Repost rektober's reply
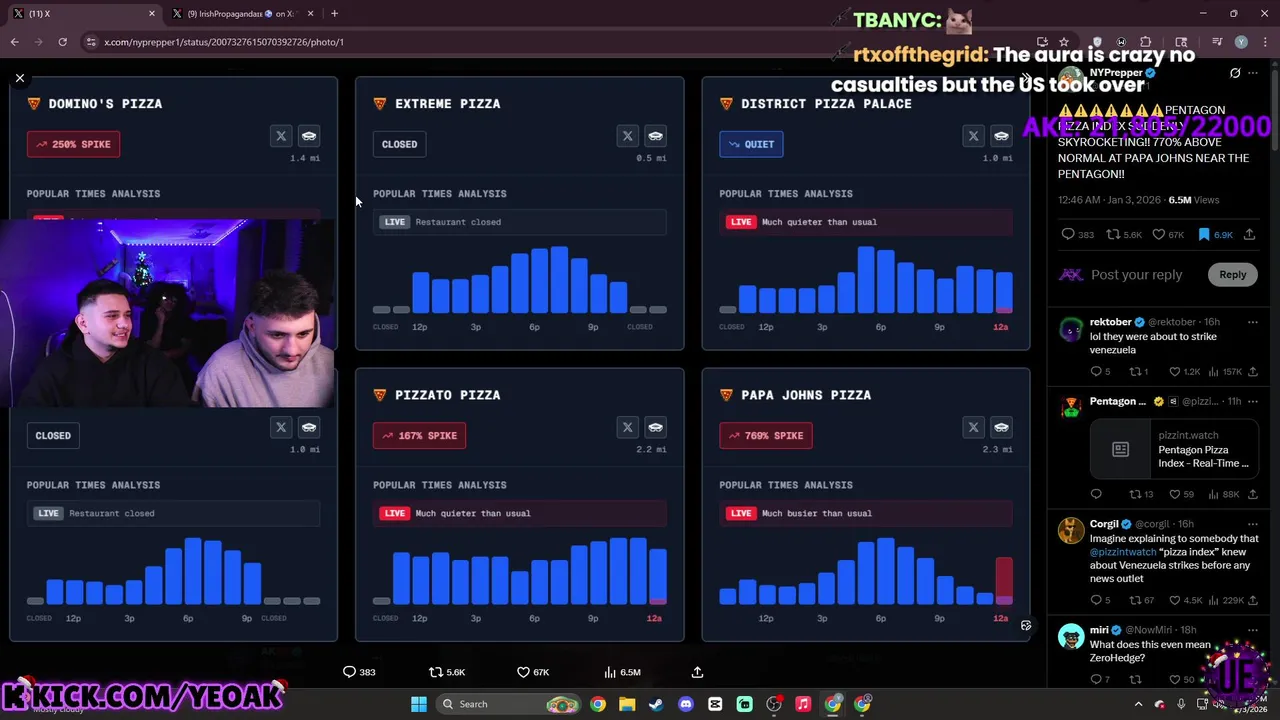 click(x=1138, y=372)
